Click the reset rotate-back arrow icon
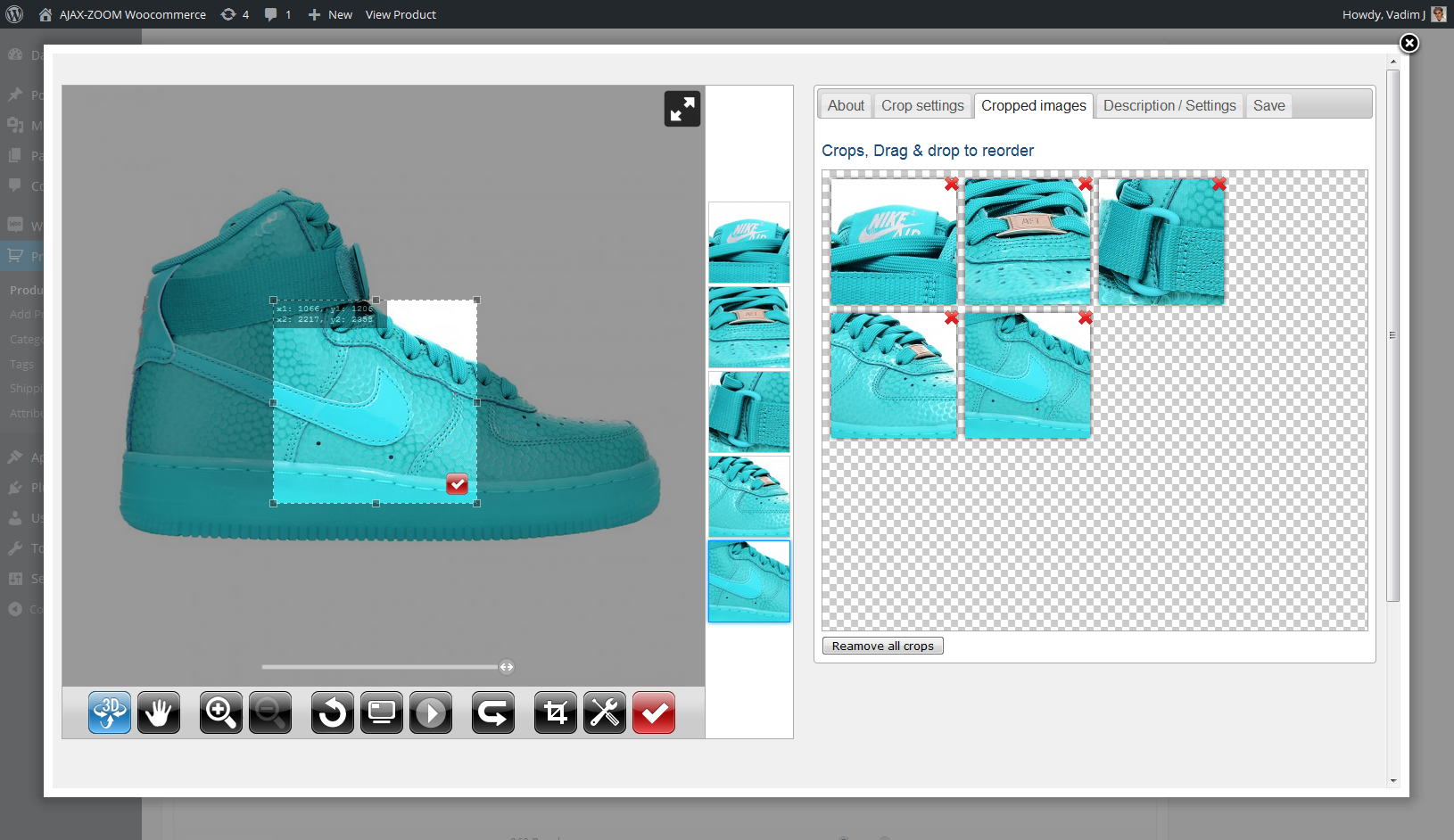 coord(333,712)
